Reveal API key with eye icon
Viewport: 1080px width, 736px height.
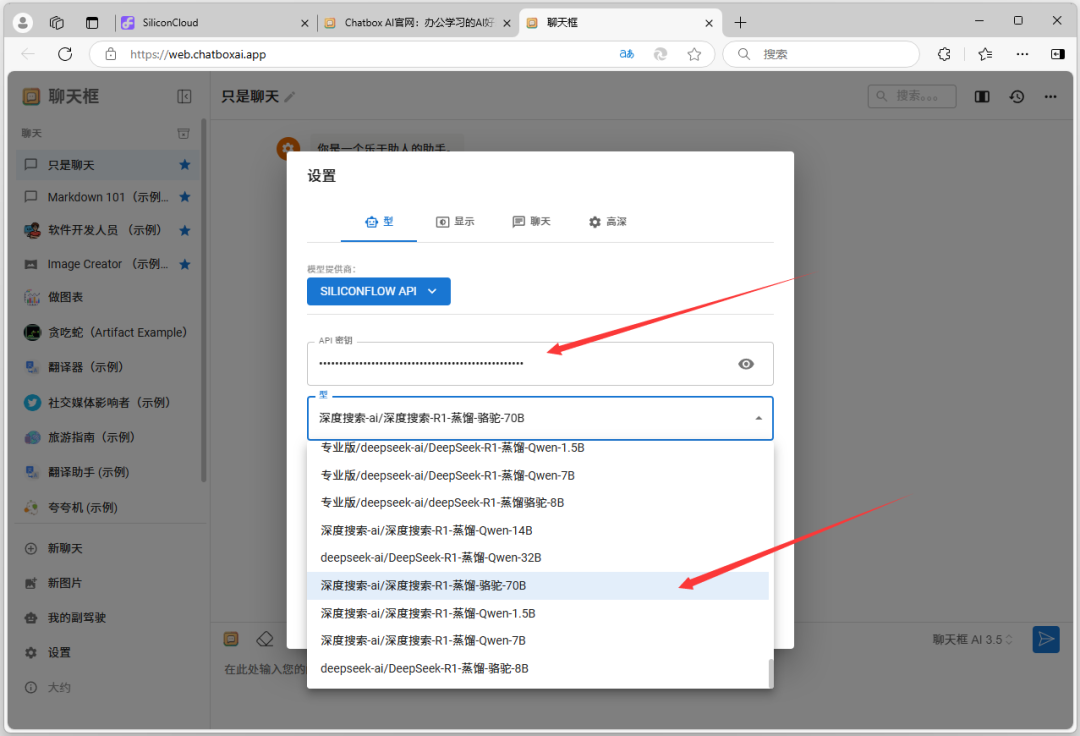click(x=745, y=364)
